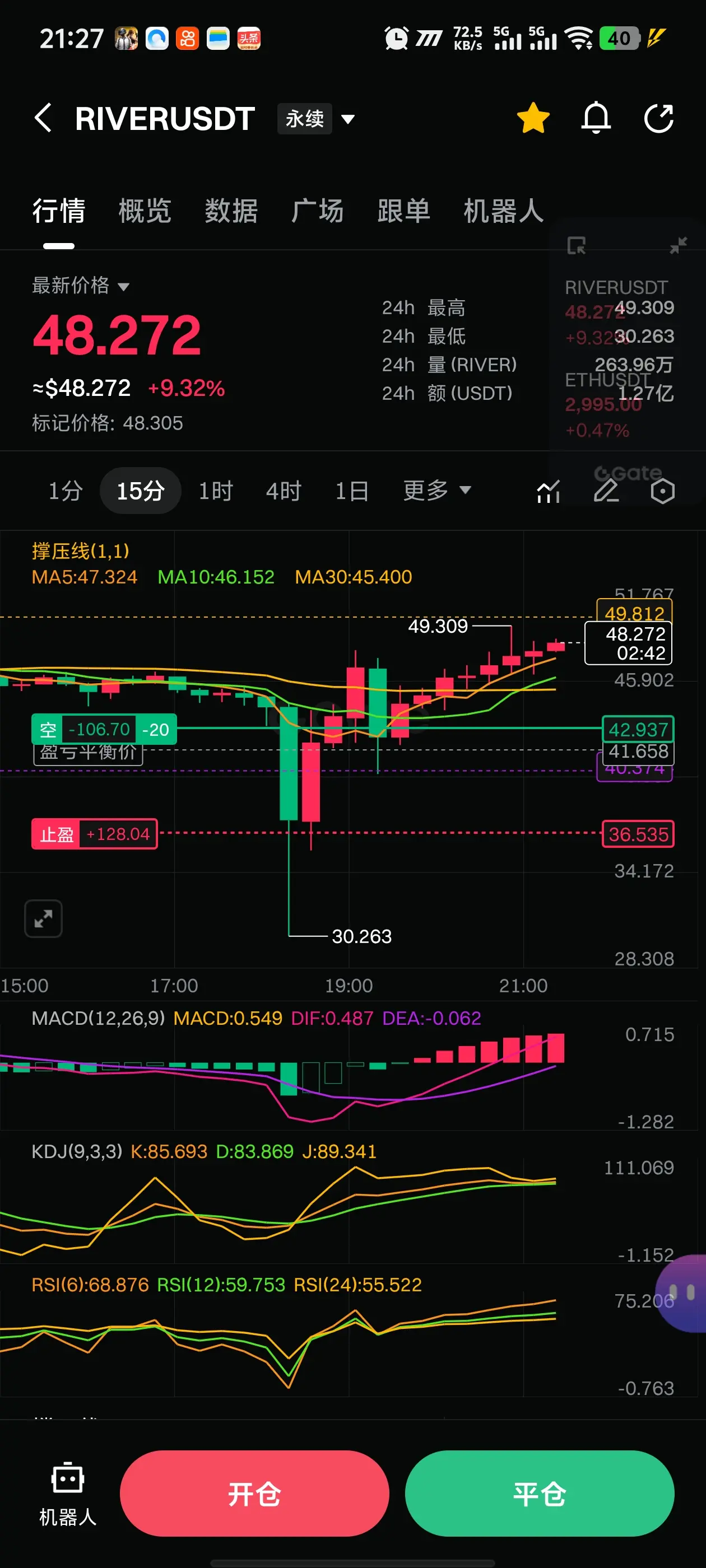Select the 1时 timeframe
Screen dimensions: 706x1568
coord(216,491)
